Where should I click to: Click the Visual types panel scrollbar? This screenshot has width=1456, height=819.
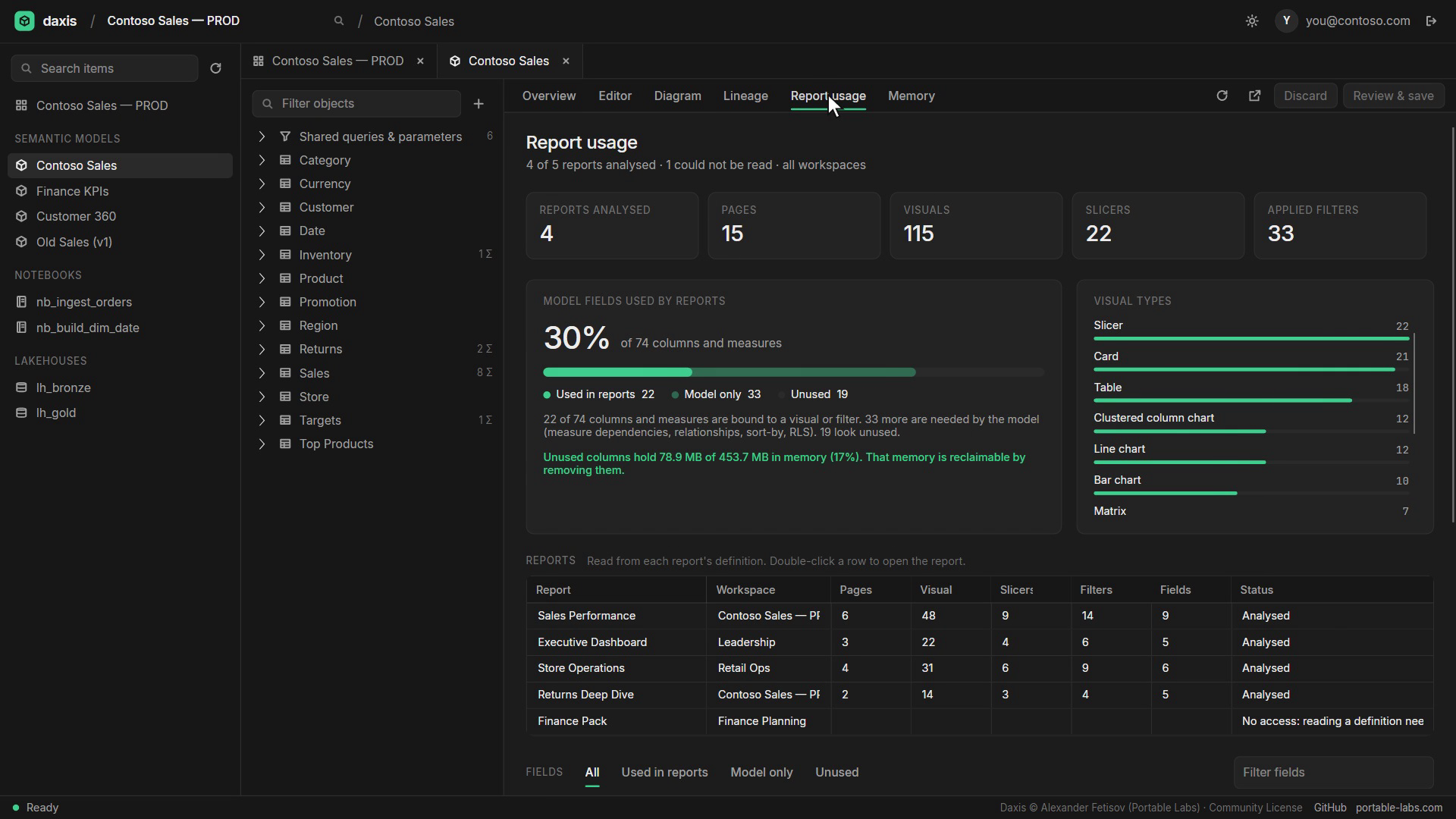pyautogui.click(x=1414, y=383)
